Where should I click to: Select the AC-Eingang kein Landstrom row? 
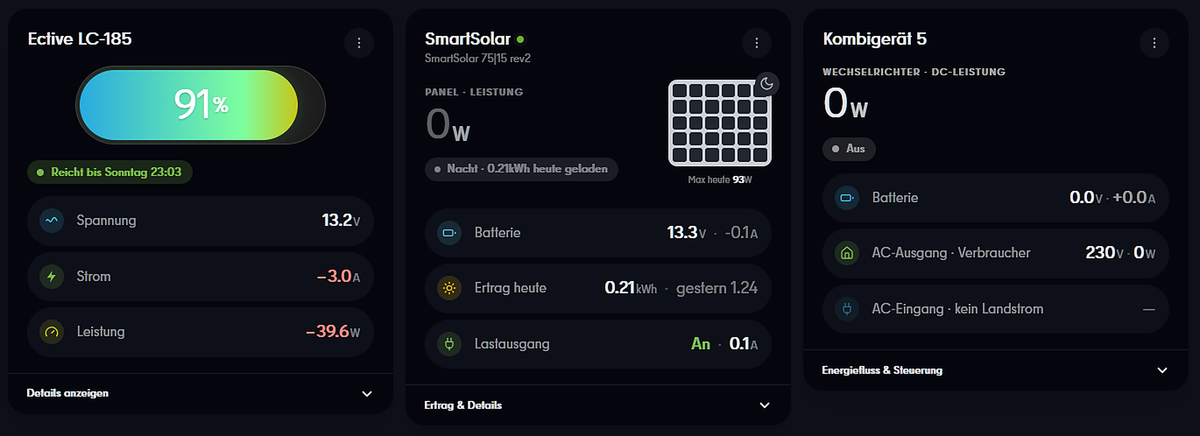coord(995,309)
